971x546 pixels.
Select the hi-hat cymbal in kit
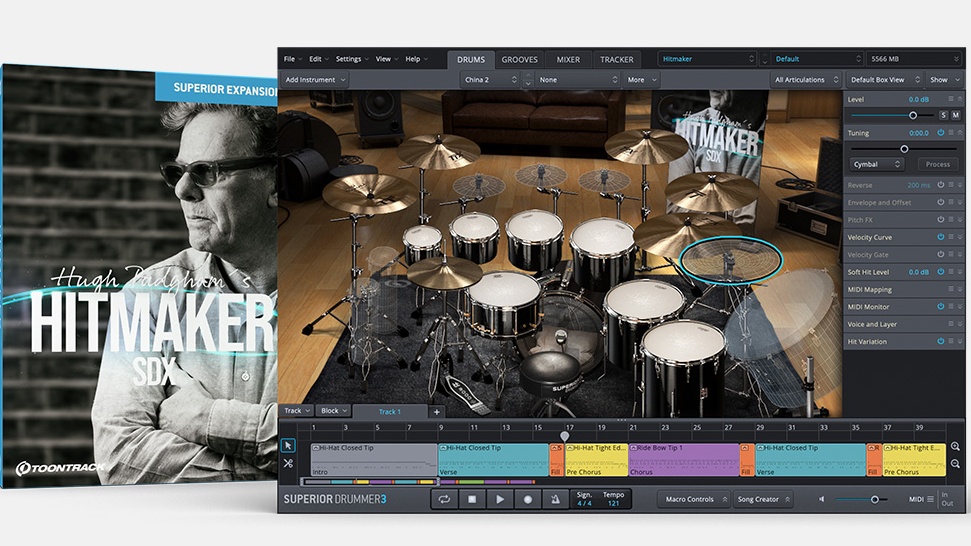pos(444,272)
